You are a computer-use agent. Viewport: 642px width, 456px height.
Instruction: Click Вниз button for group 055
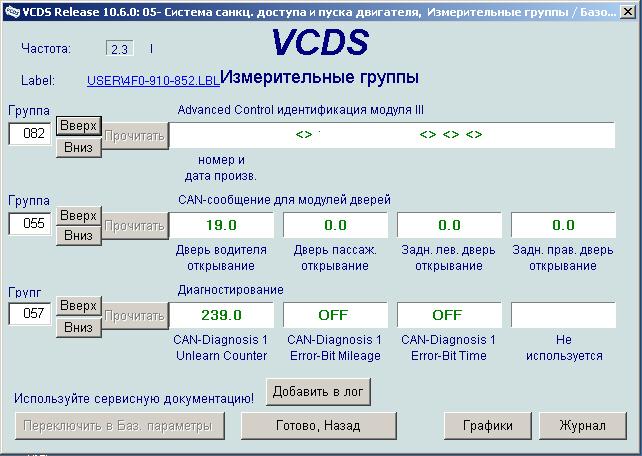(x=79, y=236)
